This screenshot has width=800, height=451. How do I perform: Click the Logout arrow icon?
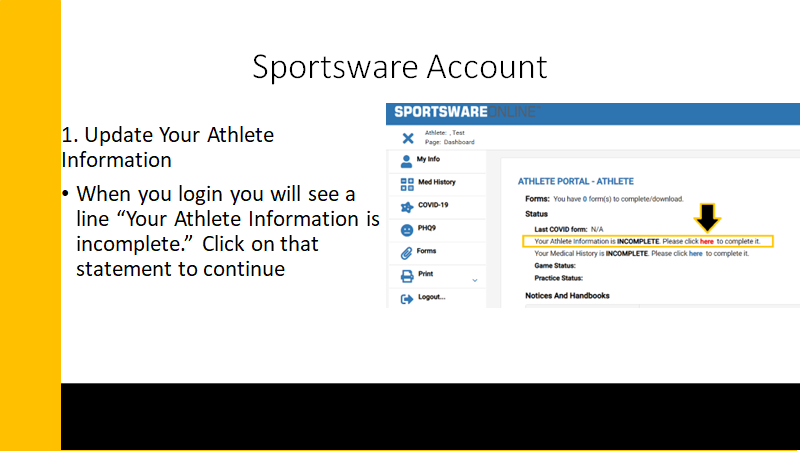pyautogui.click(x=407, y=299)
